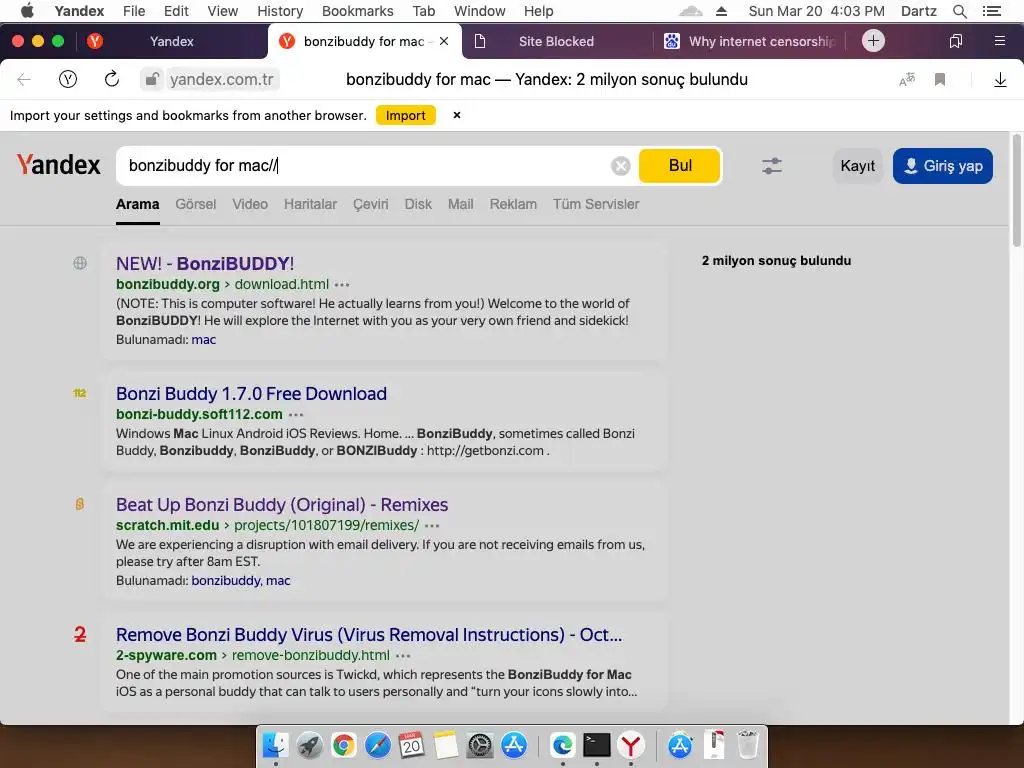Open the bookmarks panel icon in the tab bar
Screen dimensions: 1024x768
click(955, 41)
